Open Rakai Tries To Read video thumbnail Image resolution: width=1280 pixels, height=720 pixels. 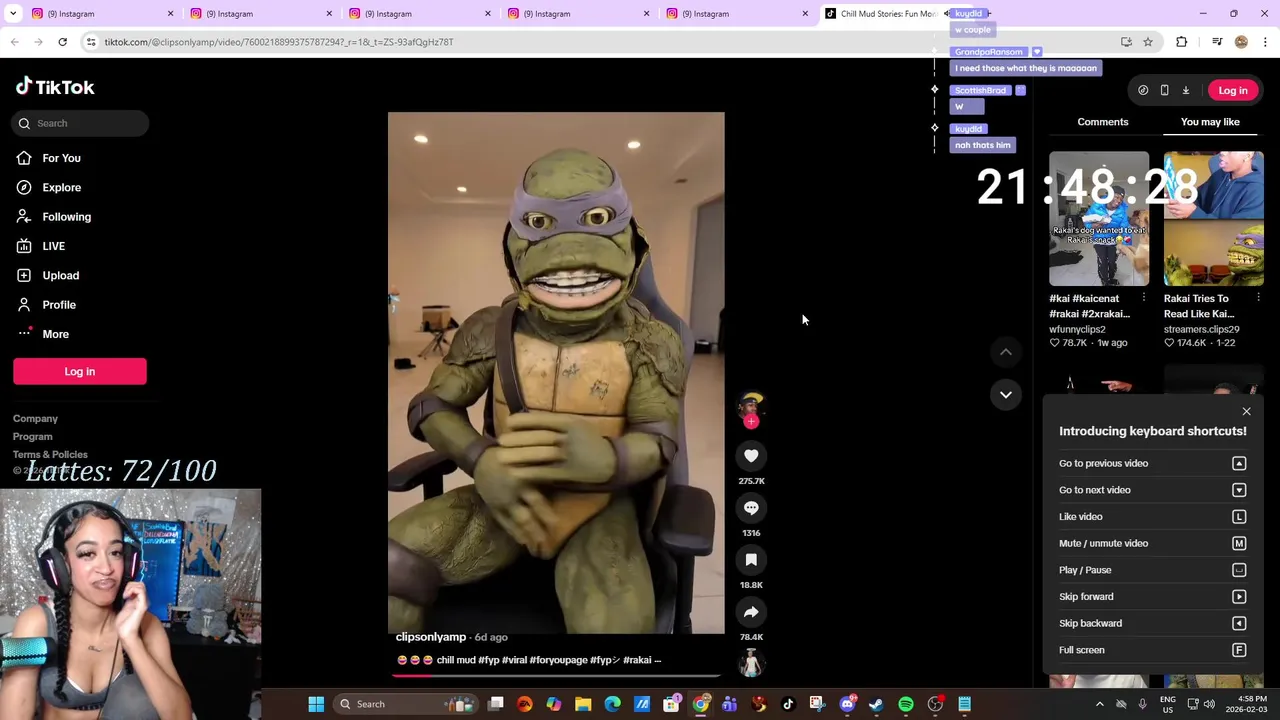click(1214, 219)
